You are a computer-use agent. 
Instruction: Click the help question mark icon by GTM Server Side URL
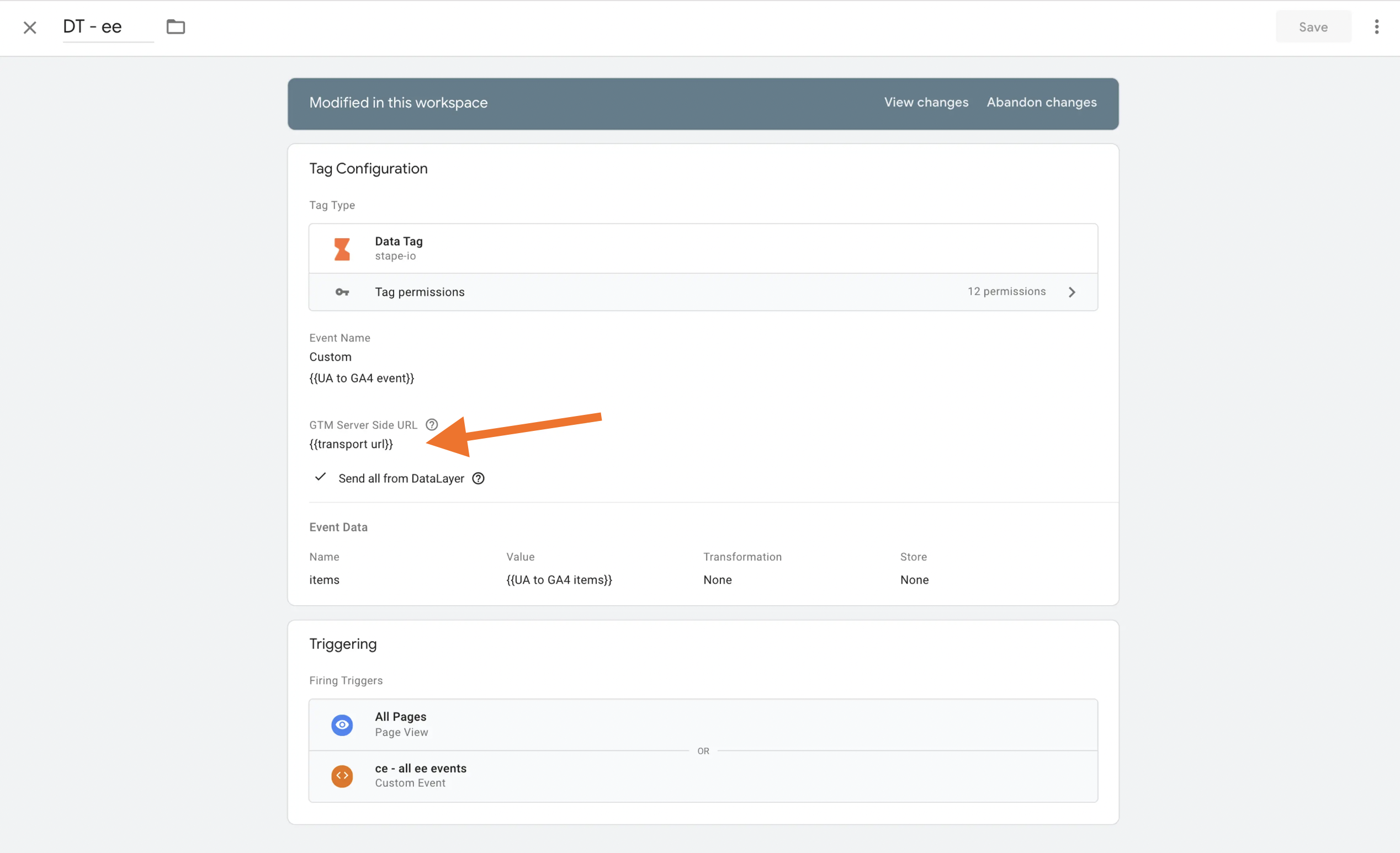431,424
